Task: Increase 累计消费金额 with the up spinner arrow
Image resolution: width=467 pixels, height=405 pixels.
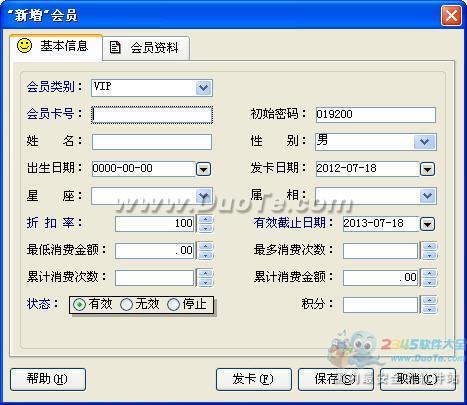Action: click(430, 273)
